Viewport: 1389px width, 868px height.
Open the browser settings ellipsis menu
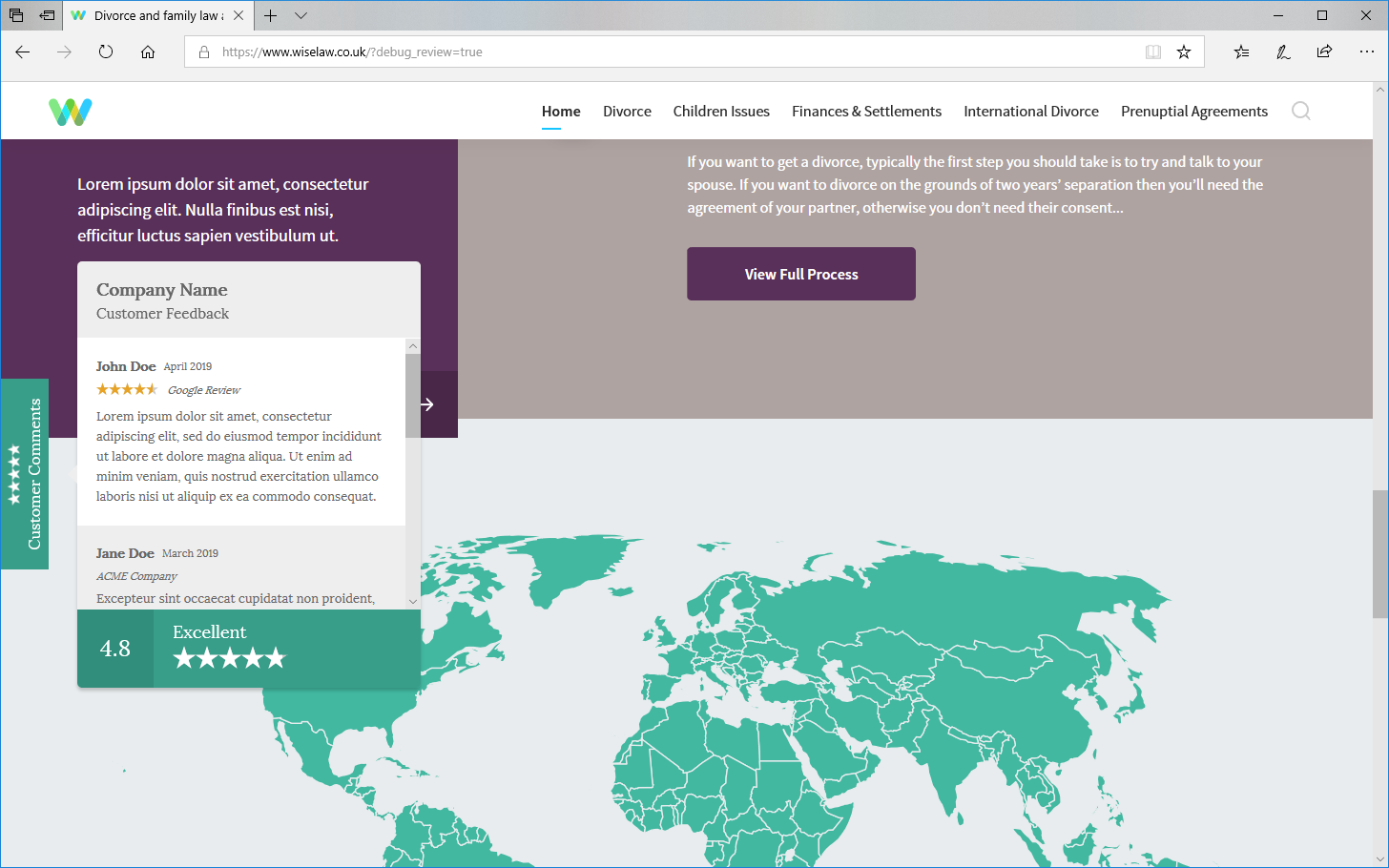tap(1366, 52)
